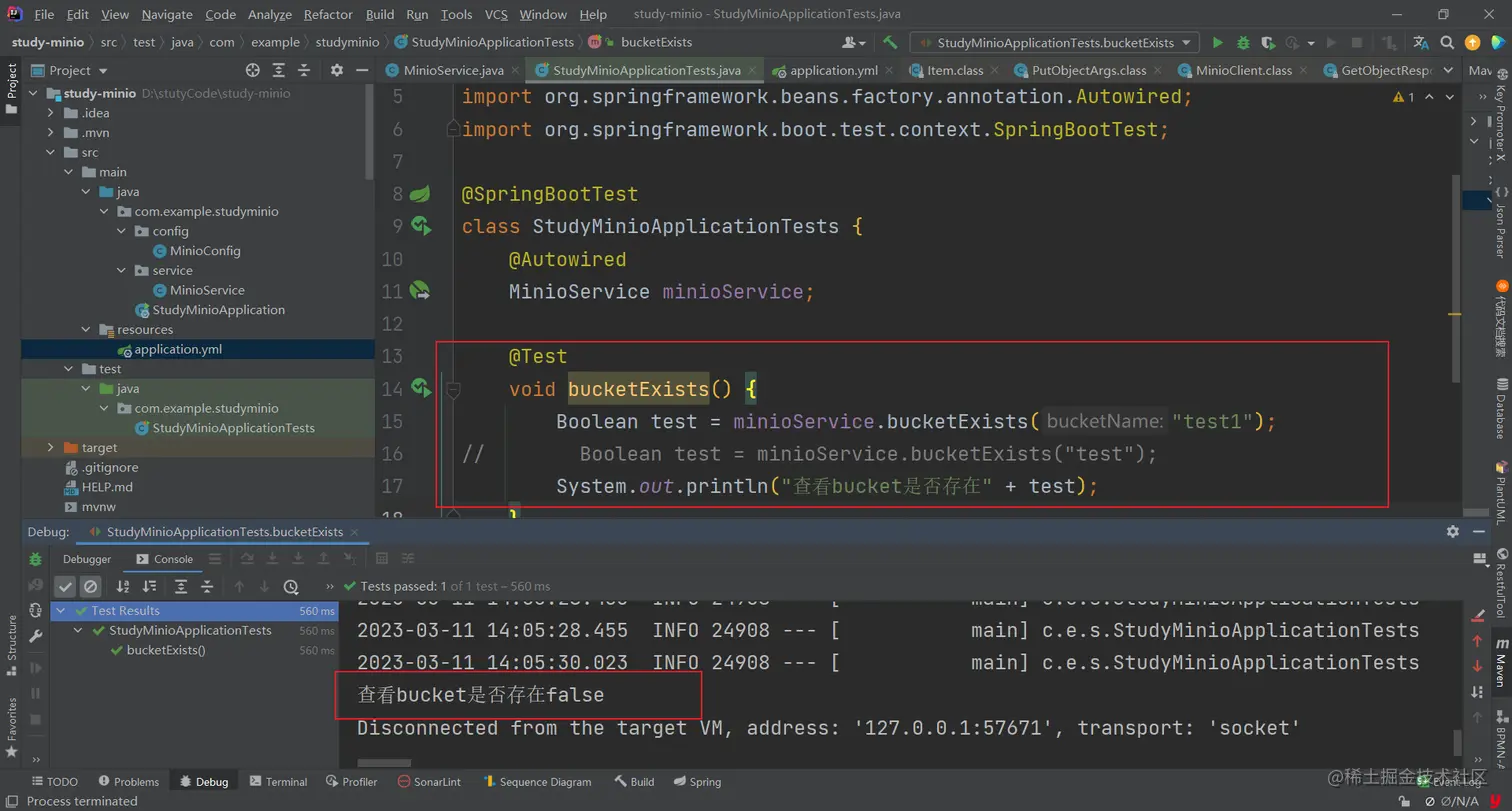
Task: Switch to MinioService.java tab
Action: coord(453,71)
